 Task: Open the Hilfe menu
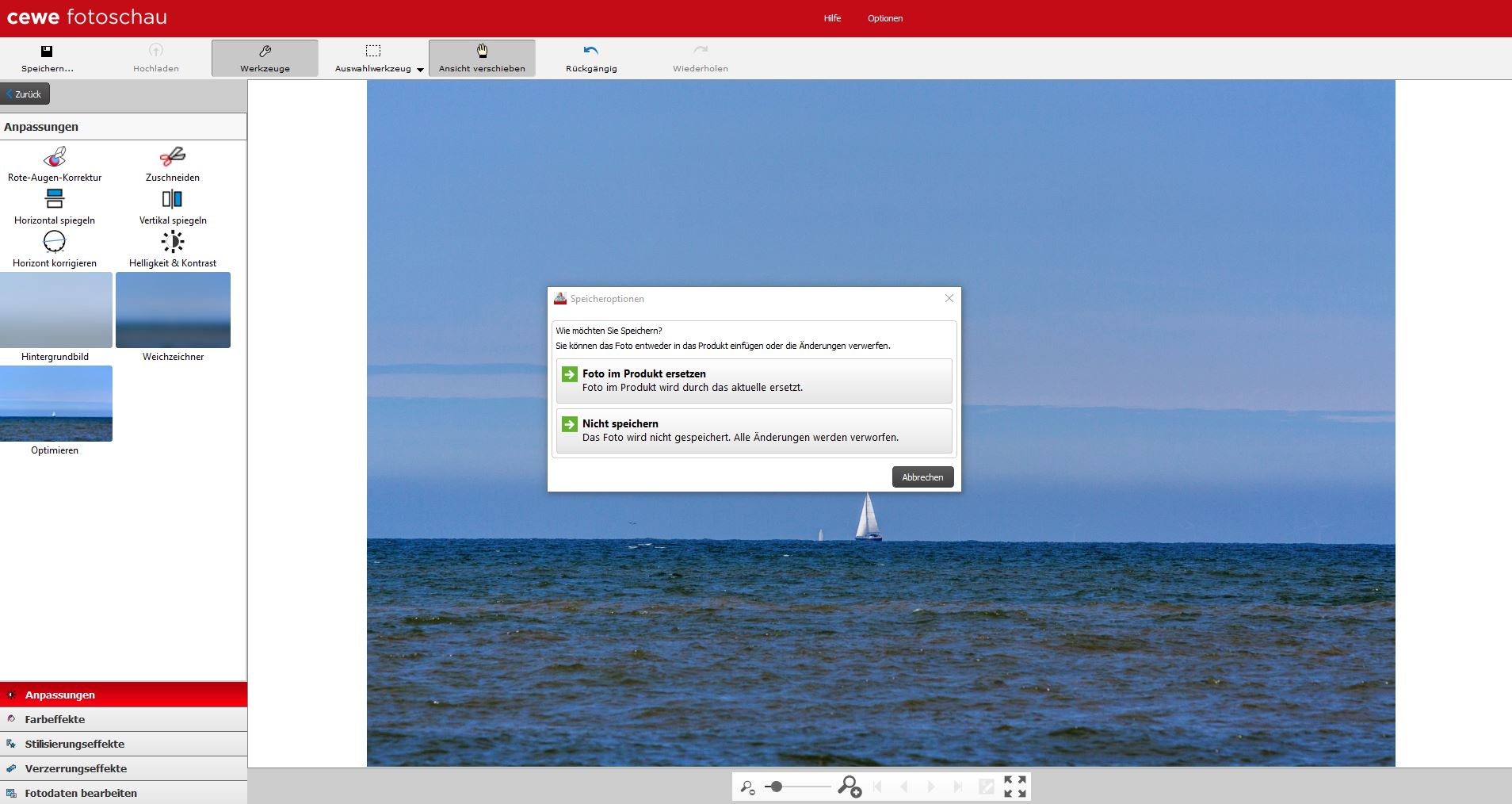(832, 18)
